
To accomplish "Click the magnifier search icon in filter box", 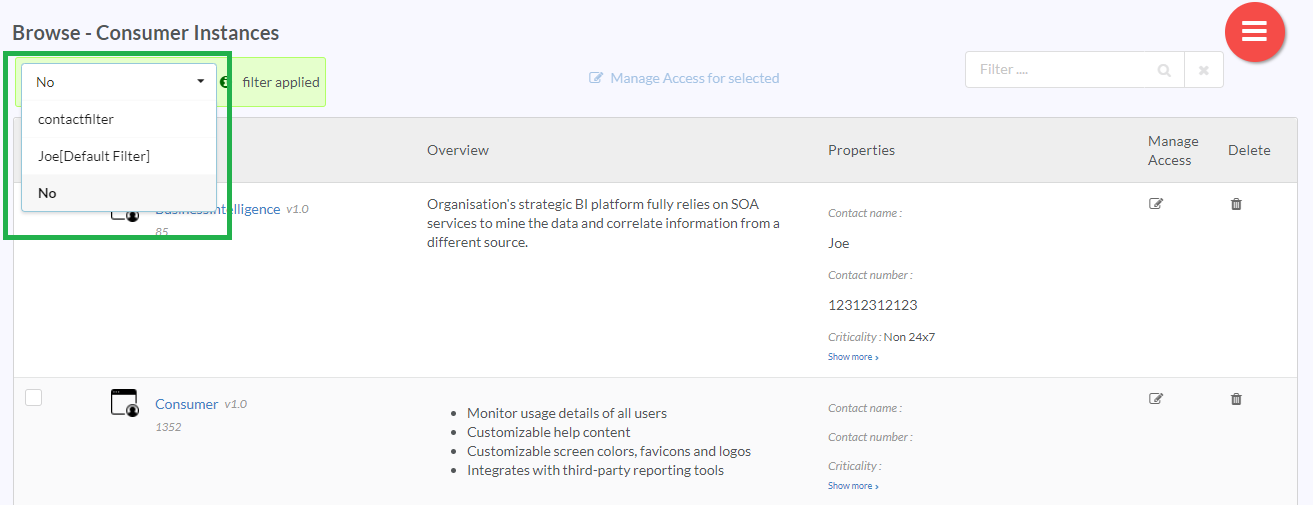I will click(1164, 70).
